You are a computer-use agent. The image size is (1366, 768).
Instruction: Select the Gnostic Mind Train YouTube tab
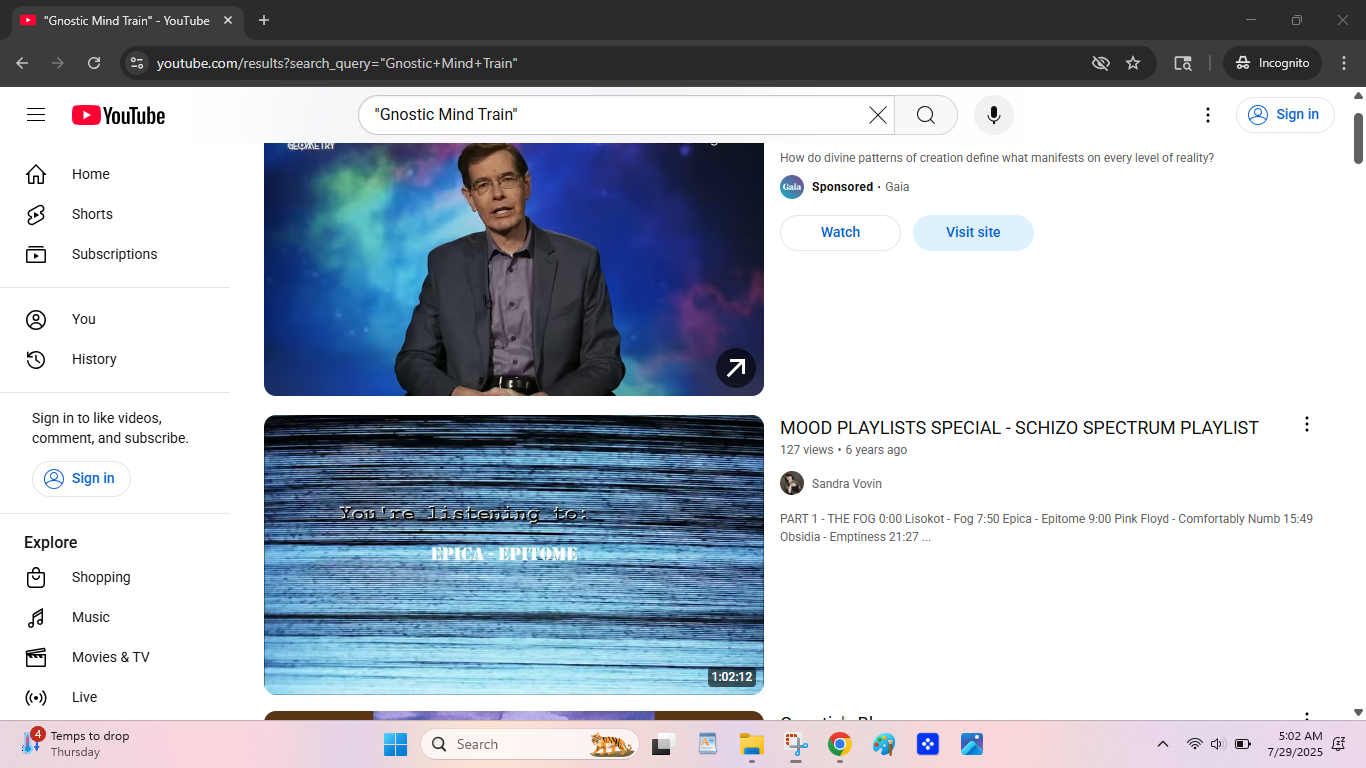128,20
